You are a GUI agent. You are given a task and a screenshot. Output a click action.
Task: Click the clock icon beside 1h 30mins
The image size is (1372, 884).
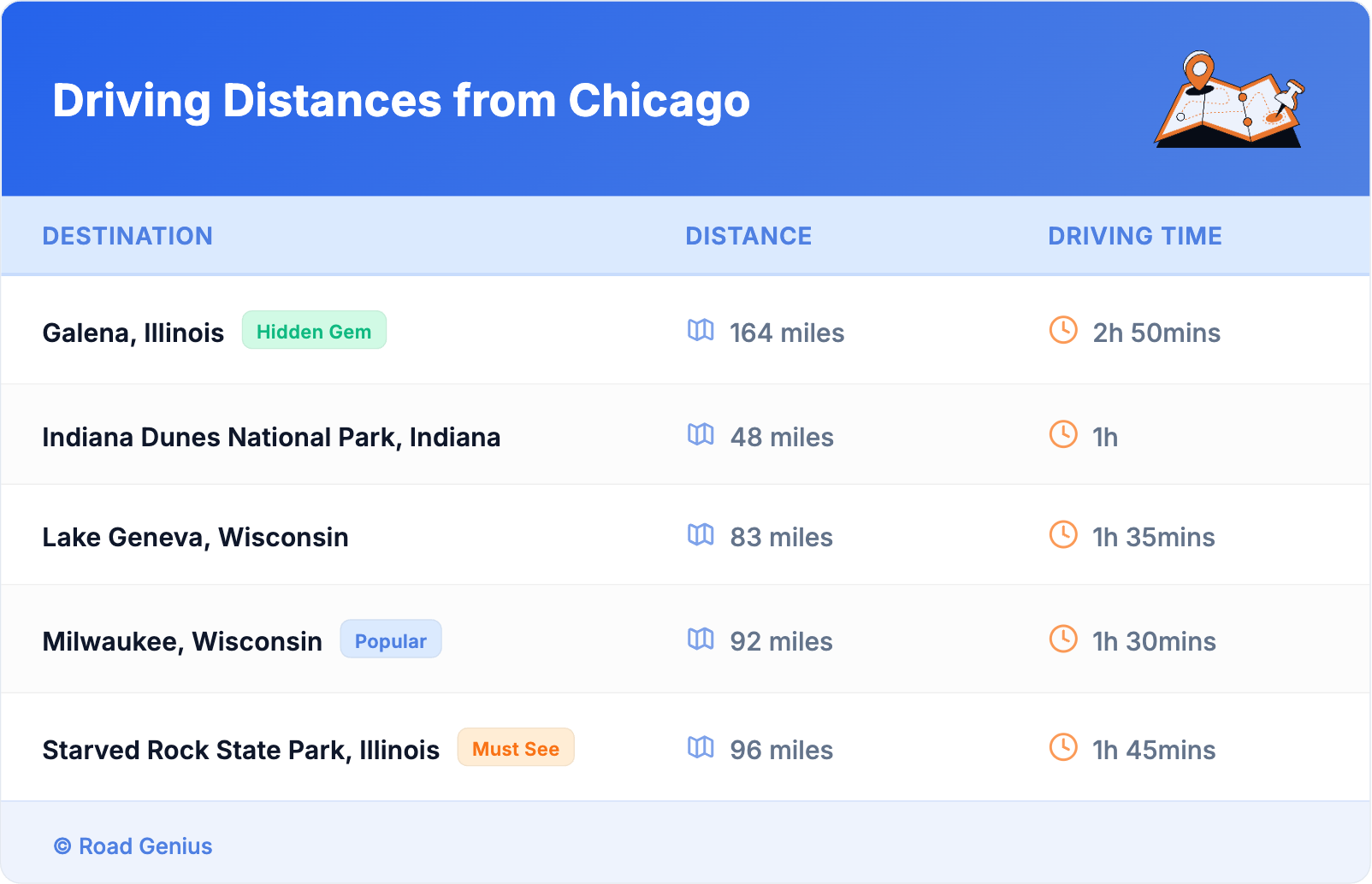click(x=1063, y=639)
